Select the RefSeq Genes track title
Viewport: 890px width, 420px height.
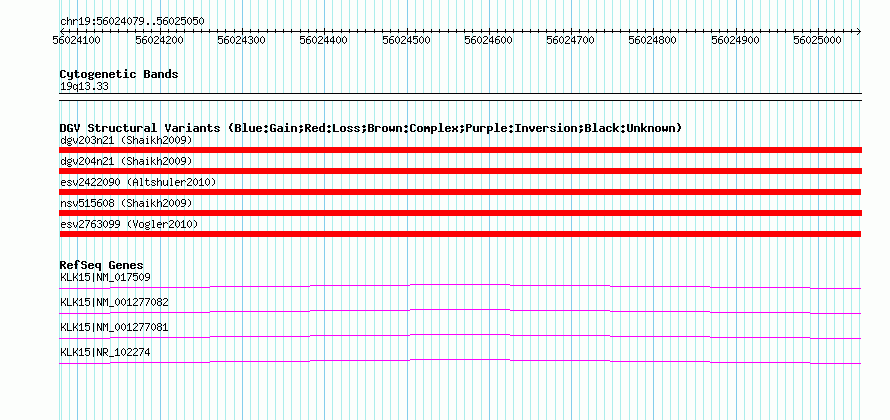coord(102,266)
